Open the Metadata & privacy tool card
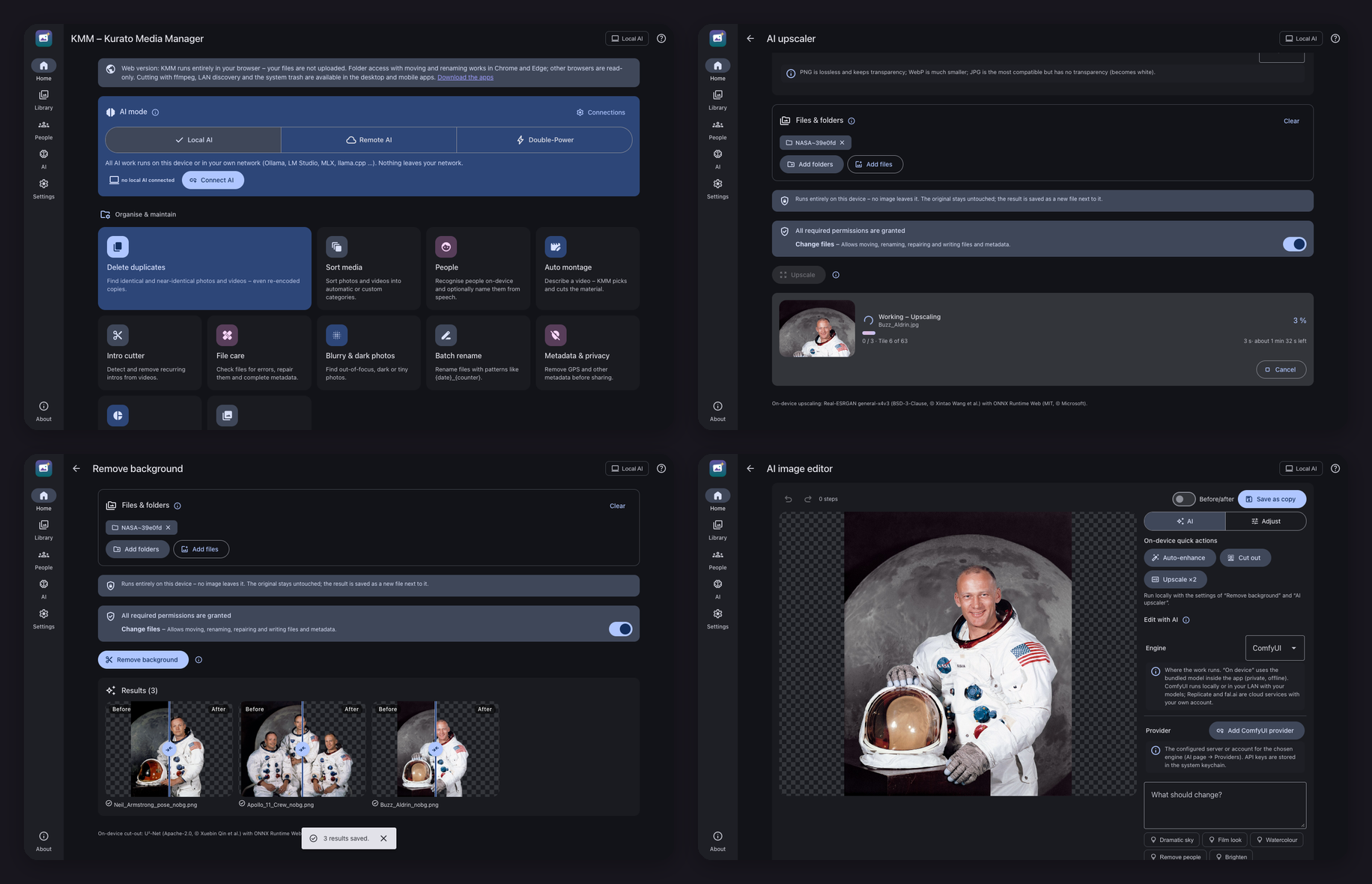The width and height of the screenshot is (1372, 884). 587,353
